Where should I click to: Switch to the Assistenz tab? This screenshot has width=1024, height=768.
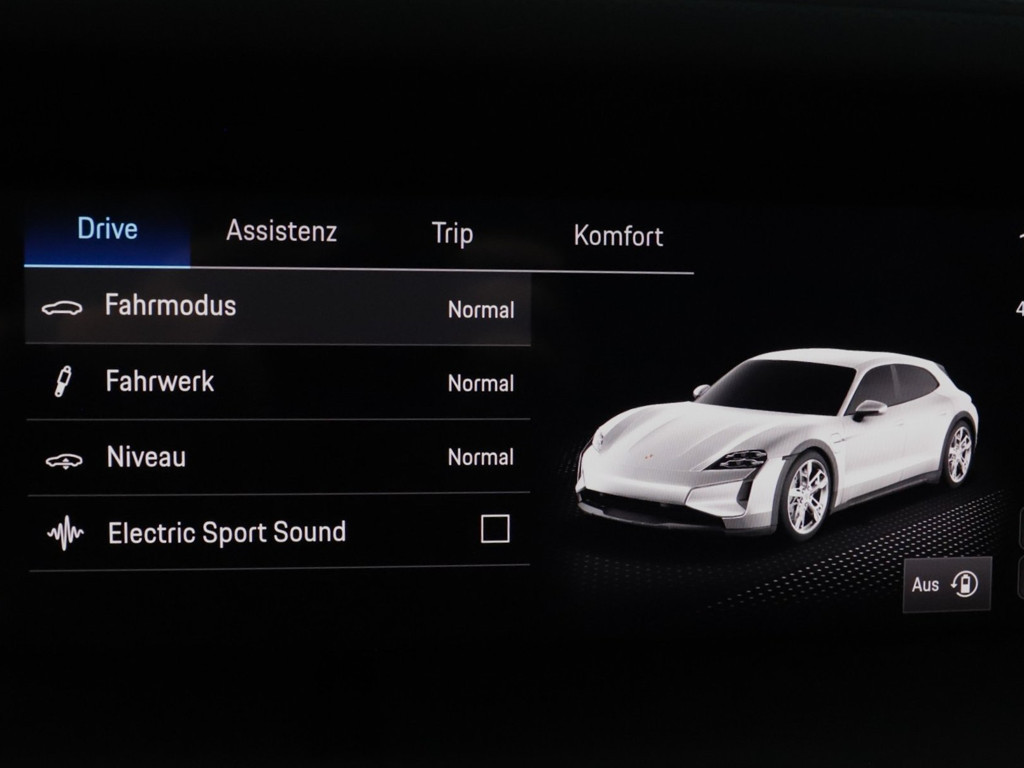point(281,231)
